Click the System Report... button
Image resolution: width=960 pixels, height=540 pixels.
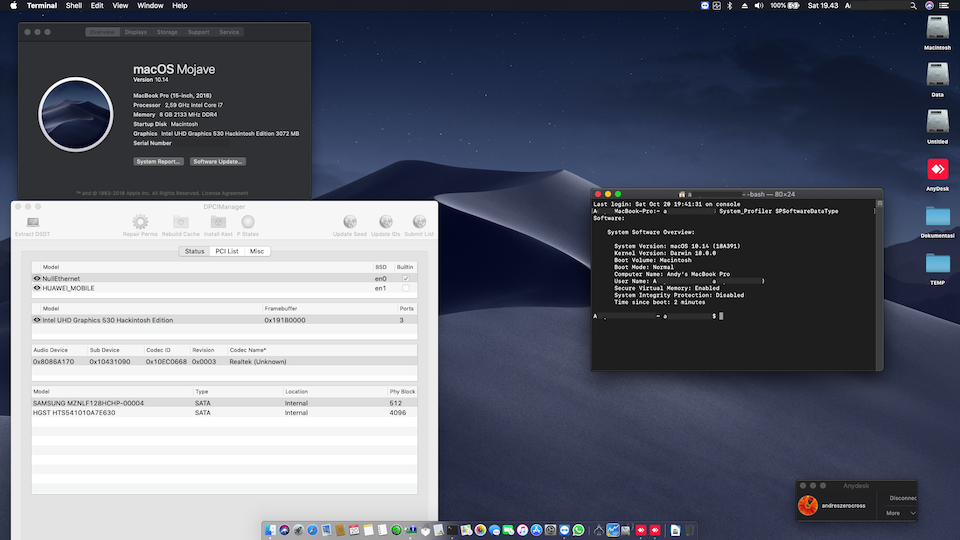coord(159,161)
